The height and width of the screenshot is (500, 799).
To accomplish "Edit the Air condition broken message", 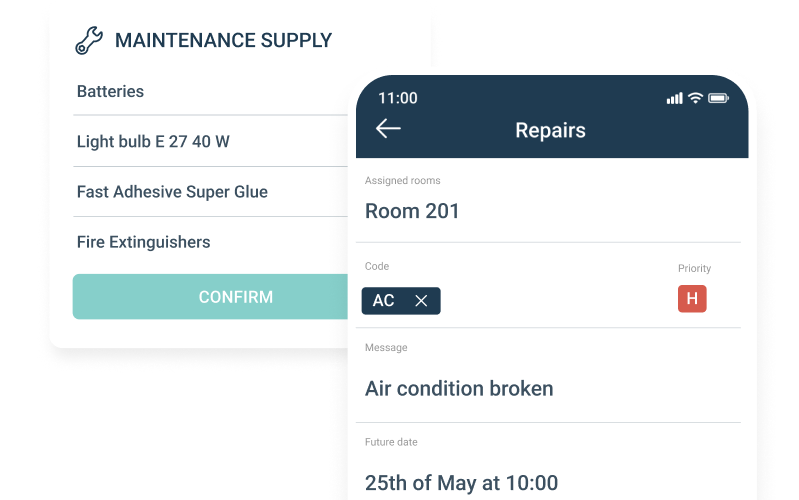I will point(459,388).
